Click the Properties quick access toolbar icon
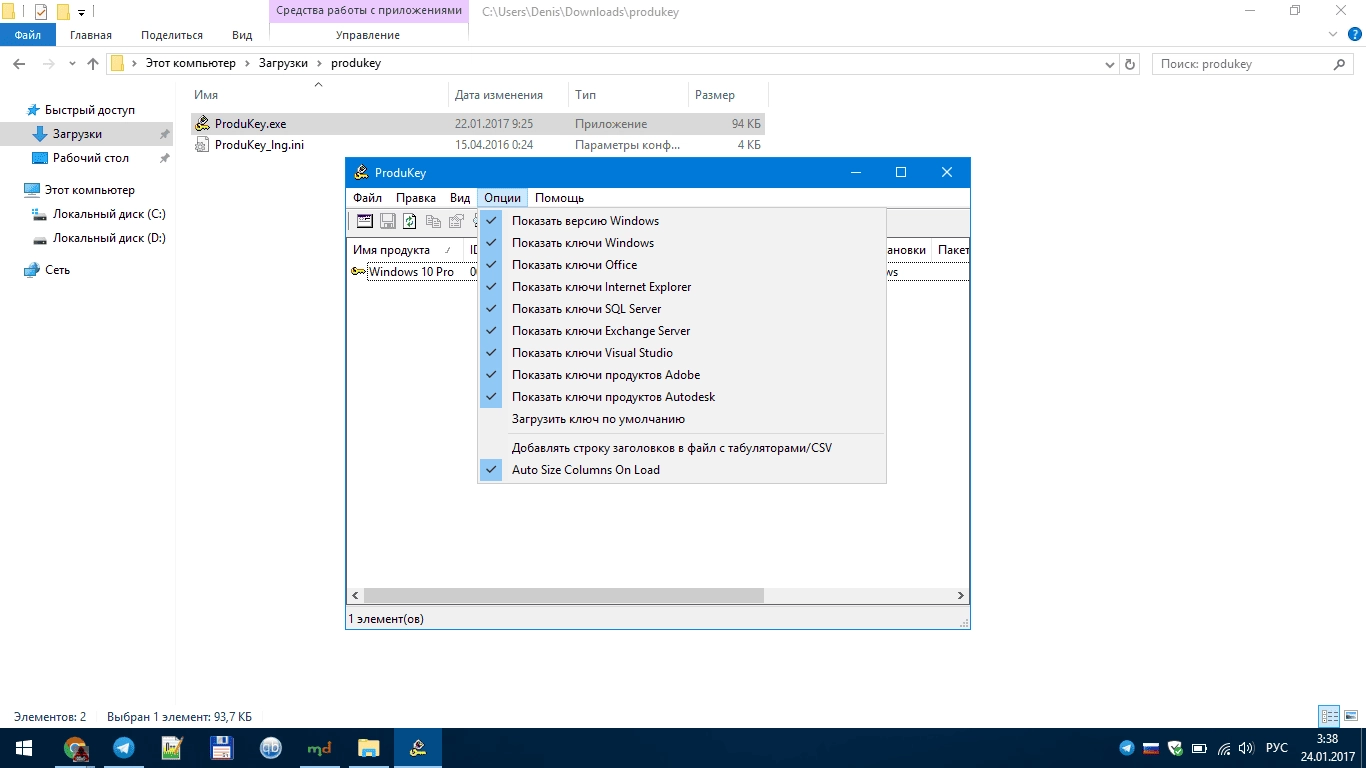The width and height of the screenshot is (1366, 768). click(41, 12)
